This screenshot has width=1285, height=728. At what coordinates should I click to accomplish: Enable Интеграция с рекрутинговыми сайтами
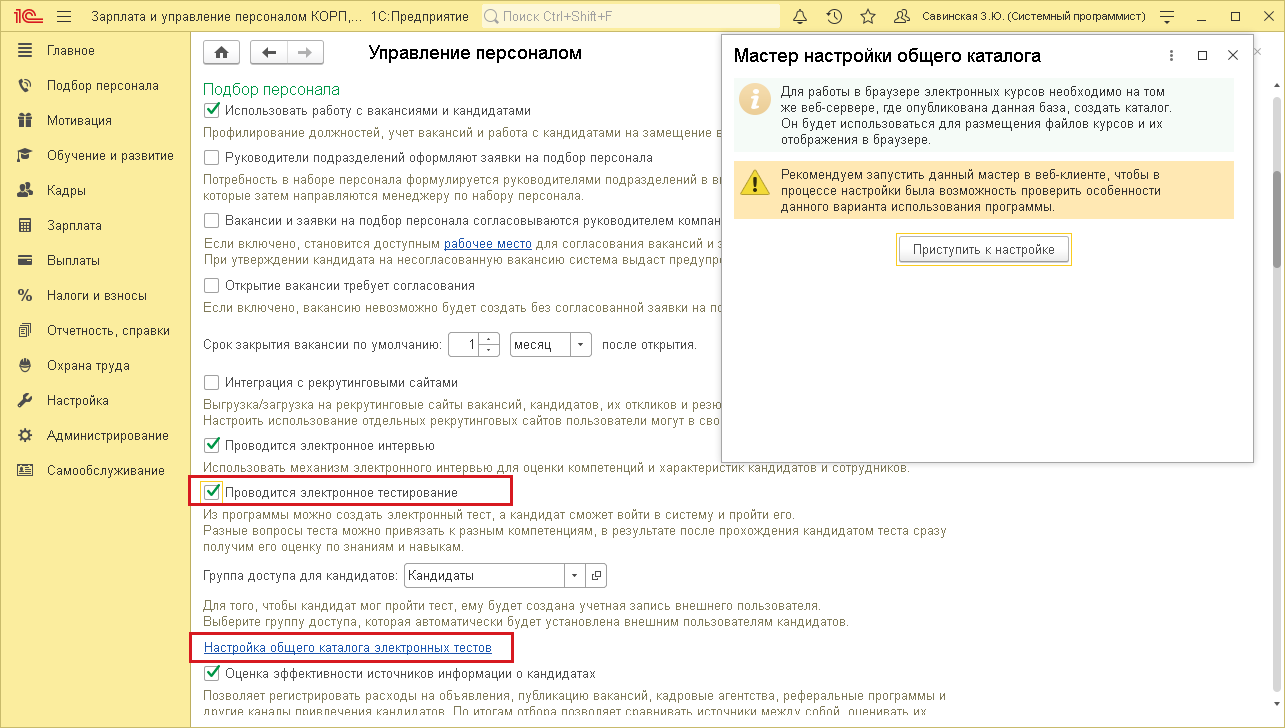pyautogui.click(x=211, y=382)
